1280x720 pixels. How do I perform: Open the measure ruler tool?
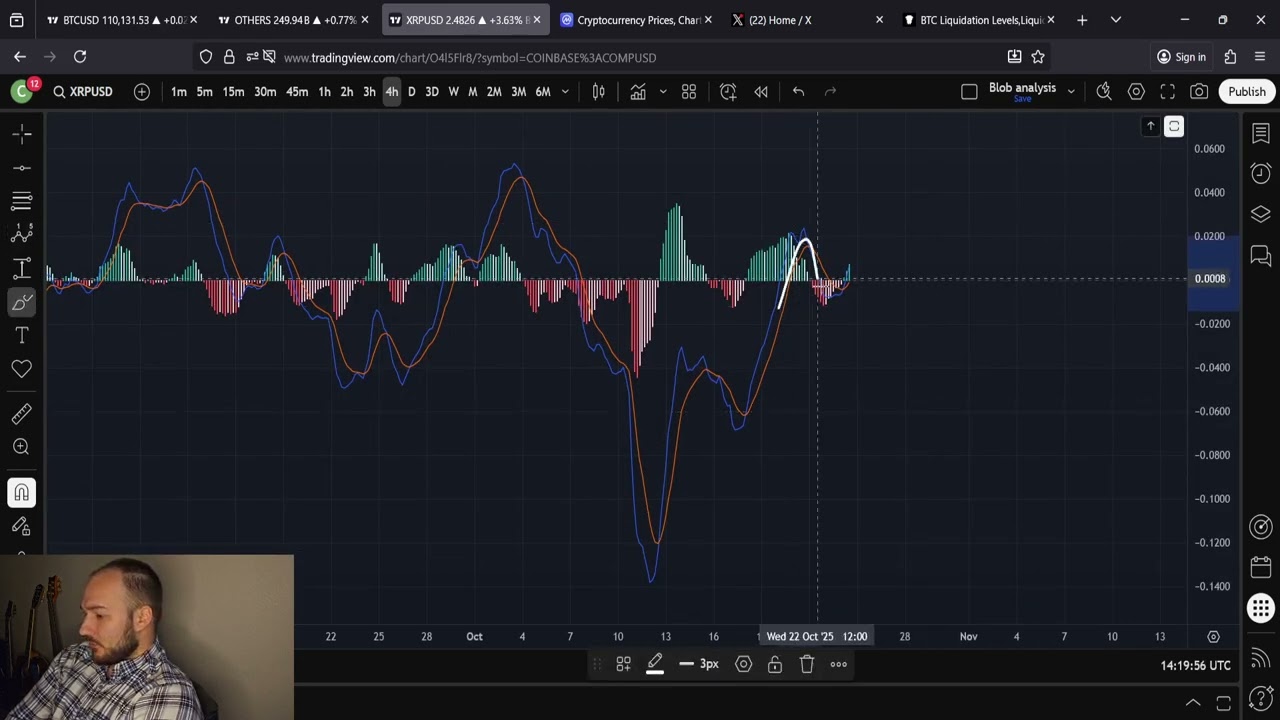pos(22,413)
